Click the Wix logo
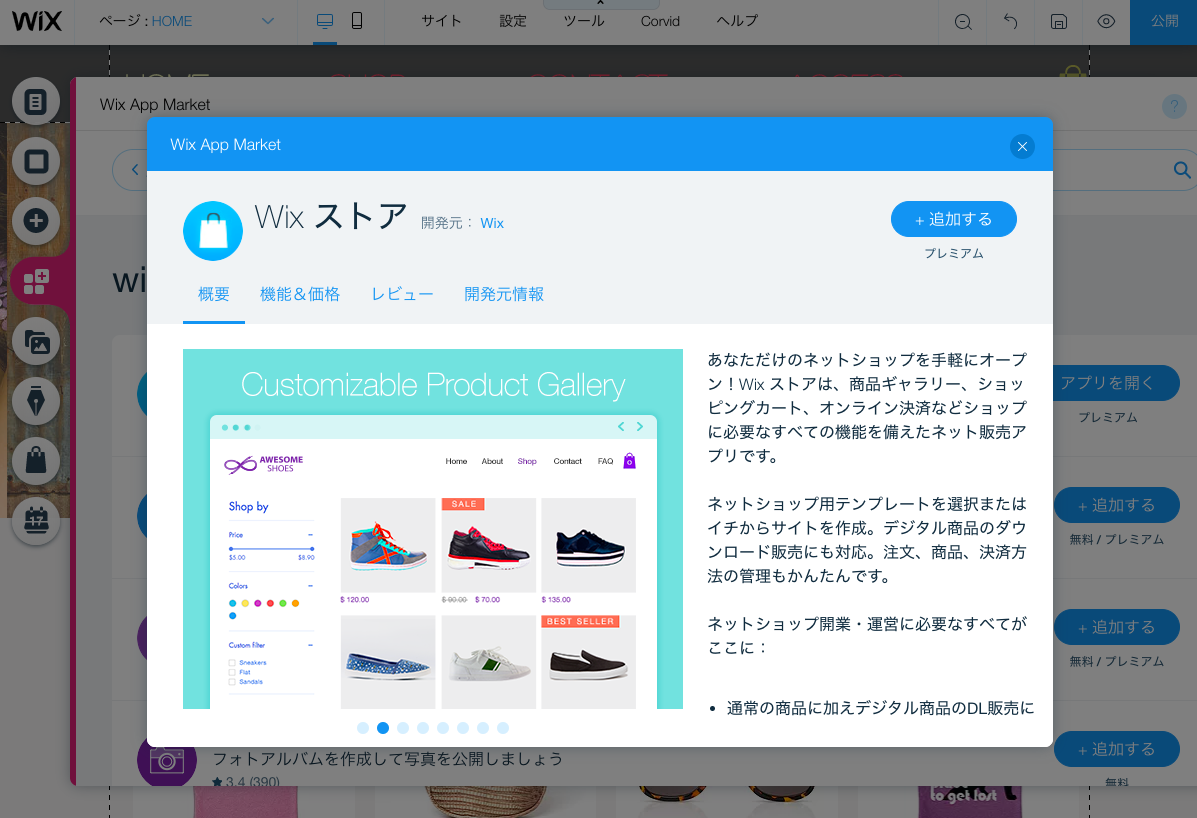The width and height of the screenshot is (1197, 818). click(x=37, y=21)
